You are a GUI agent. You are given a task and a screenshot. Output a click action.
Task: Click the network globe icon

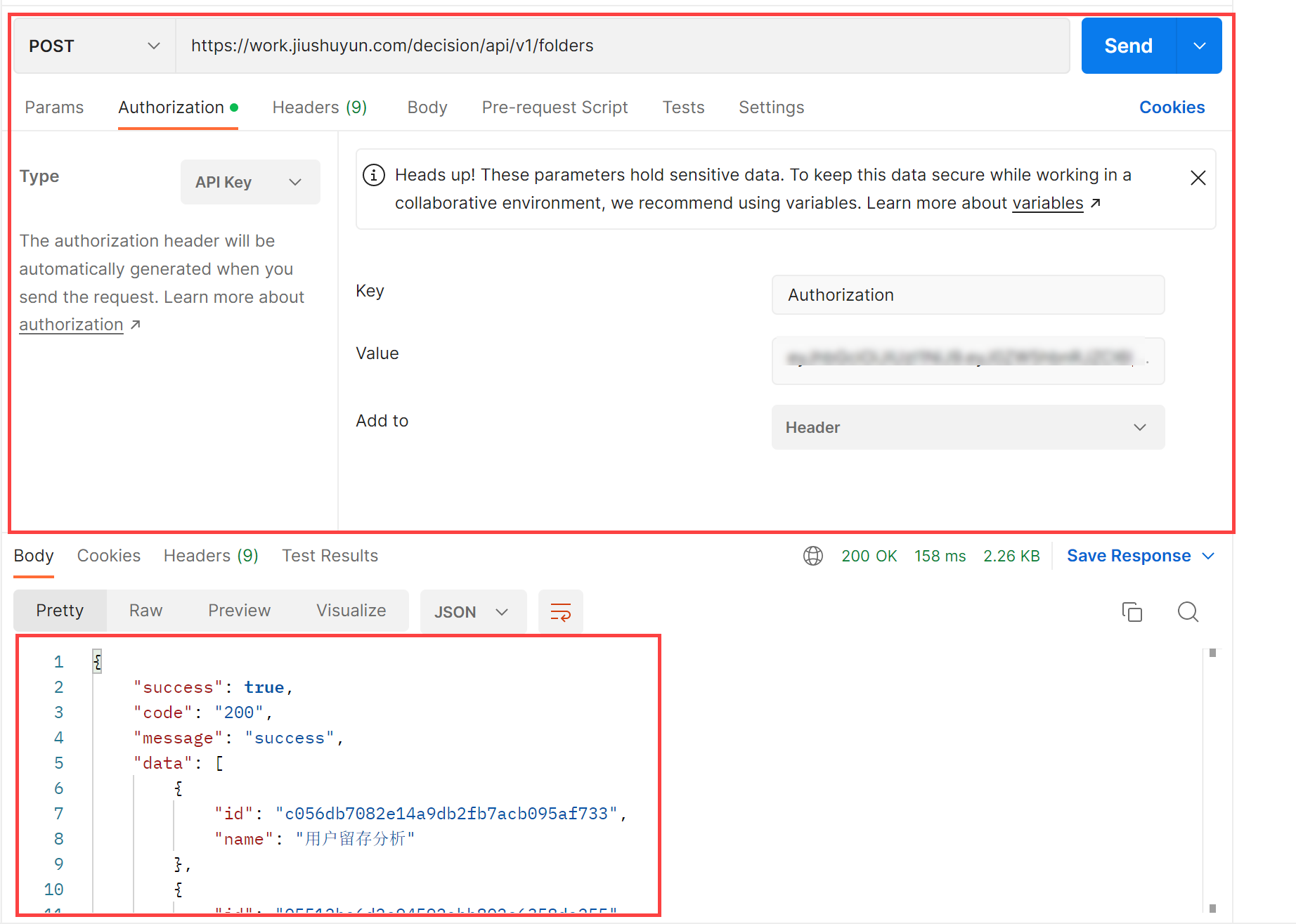point(813,556)
